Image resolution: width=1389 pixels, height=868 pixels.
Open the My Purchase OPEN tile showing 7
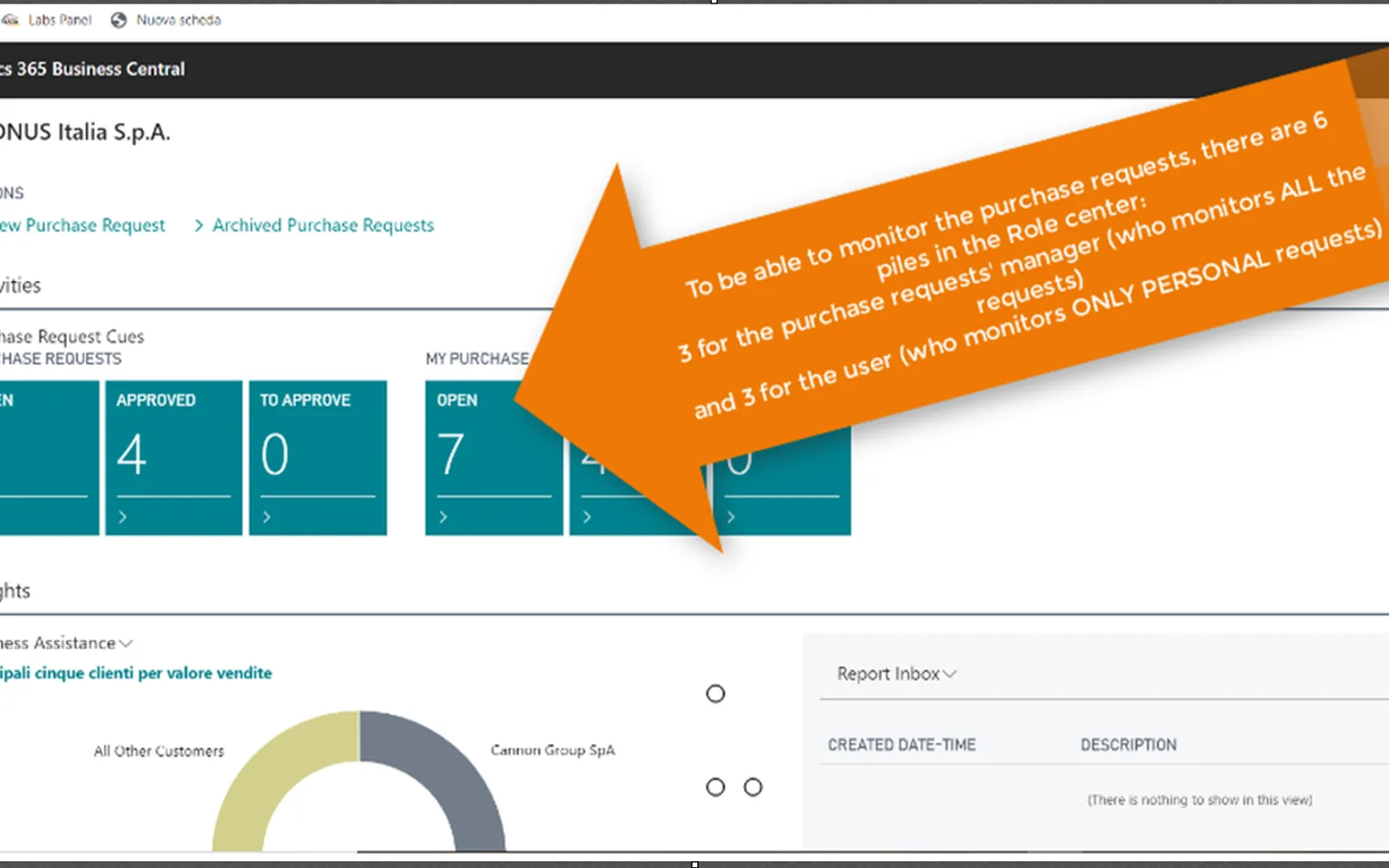pos(494,457)
